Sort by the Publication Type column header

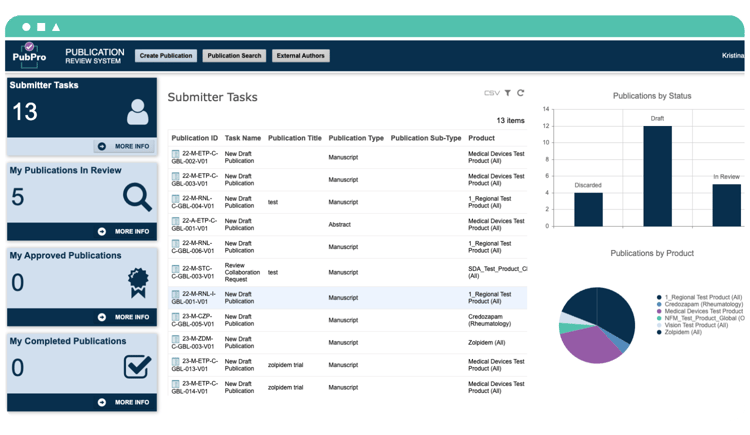point(356,138)
